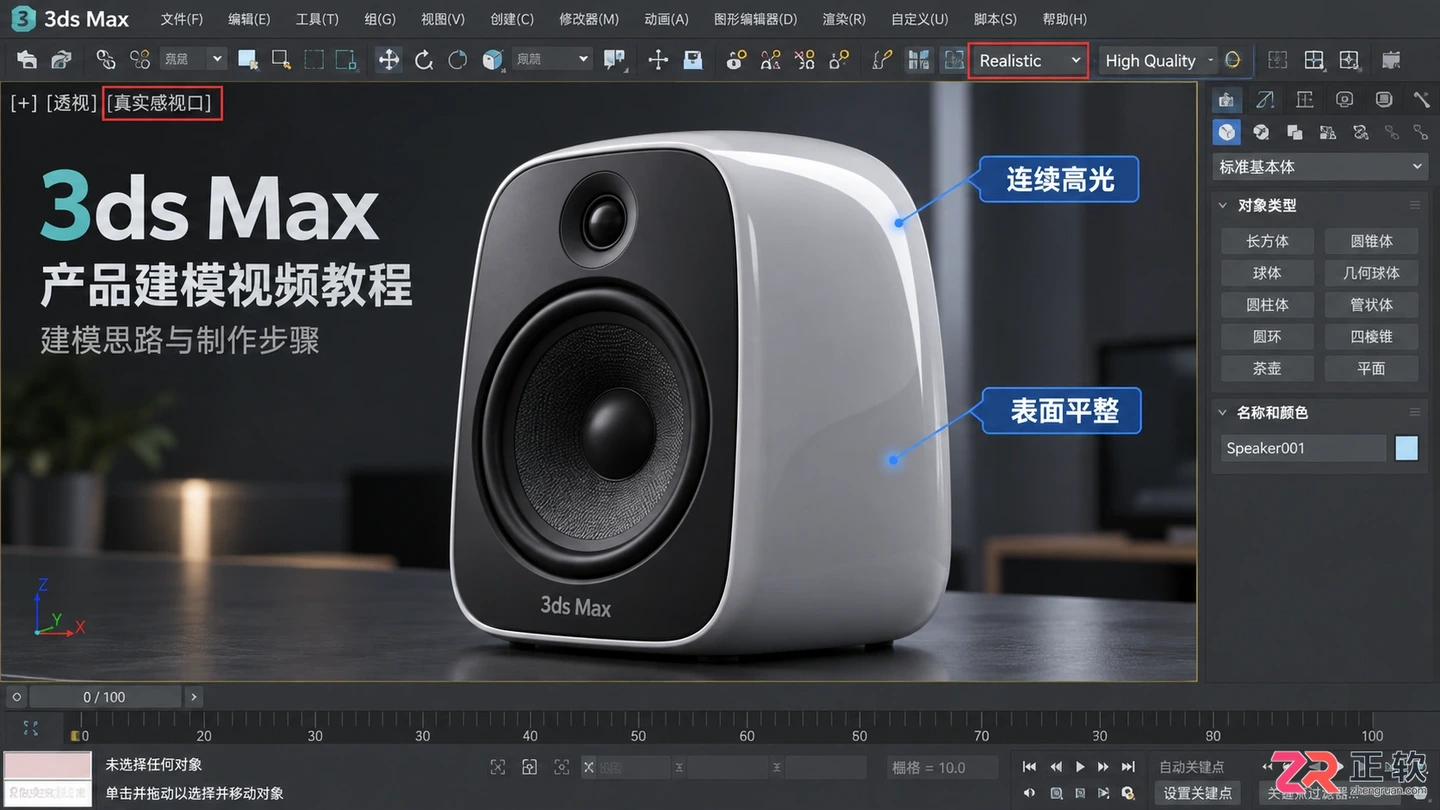Click the 管状体 tube button
This screenshot has height=810, width=1440.
pos(1371,305)
